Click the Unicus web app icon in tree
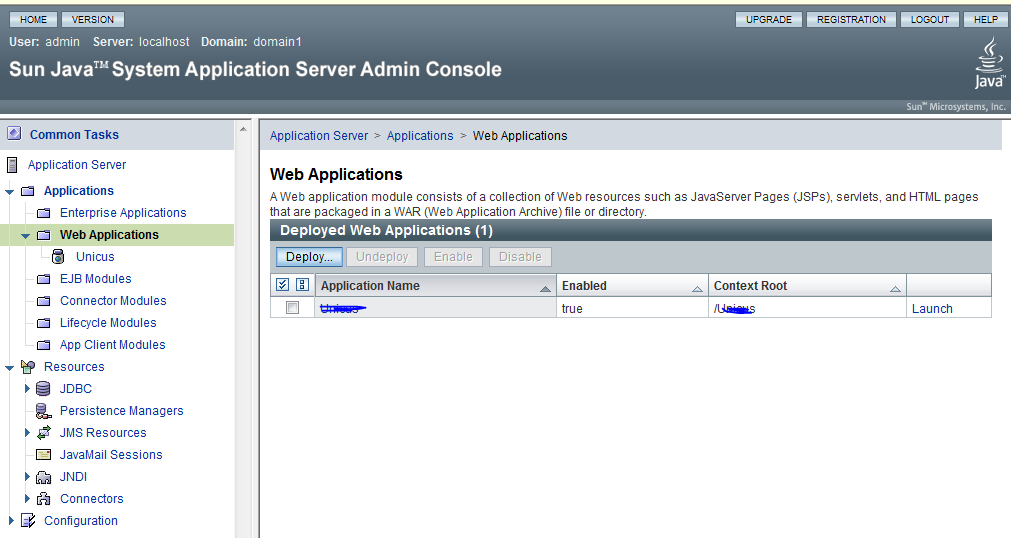This screenshot has height=538, width=1011. (59, 257)
